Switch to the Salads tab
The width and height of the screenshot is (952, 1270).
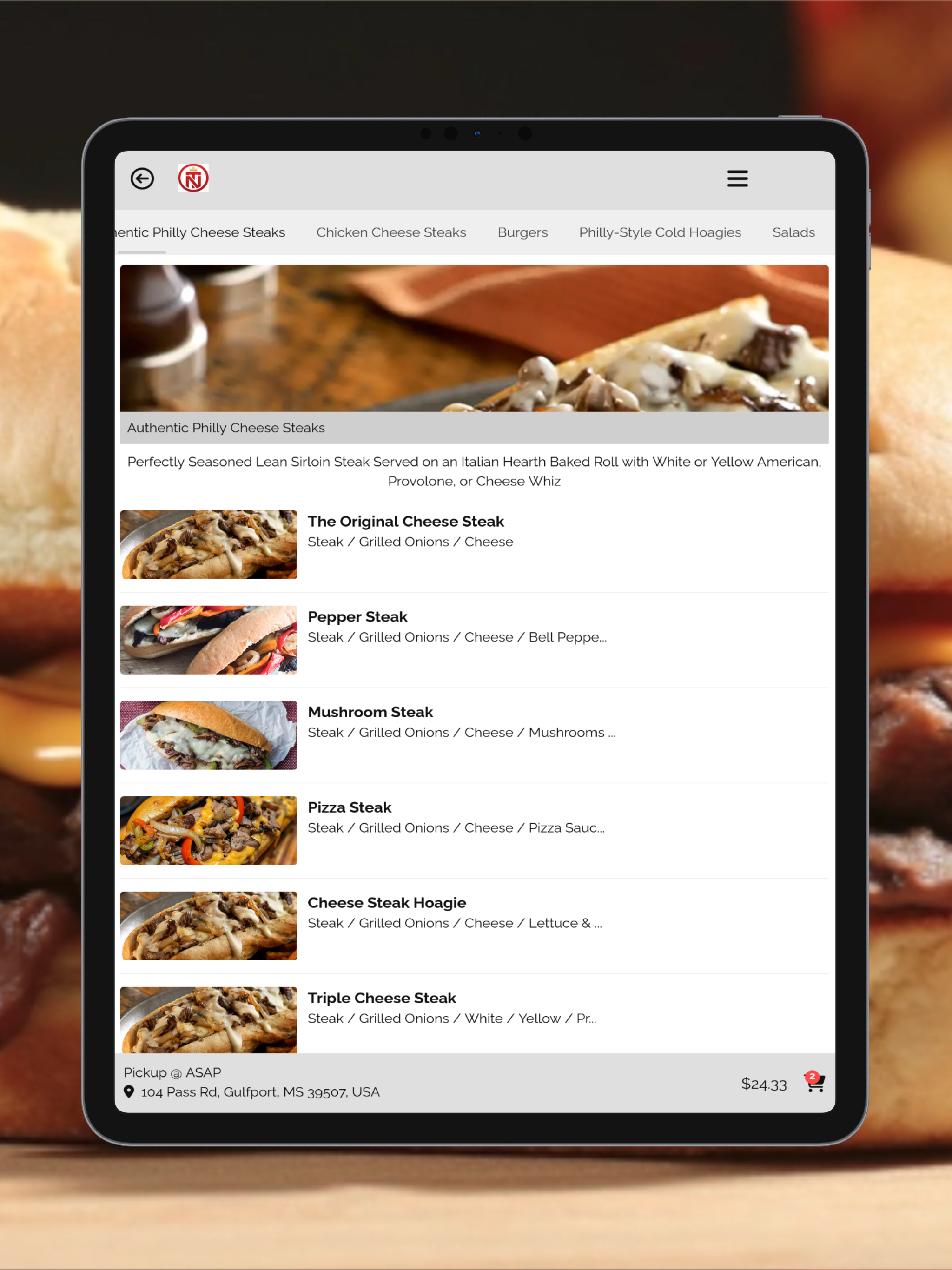point(793,232)
